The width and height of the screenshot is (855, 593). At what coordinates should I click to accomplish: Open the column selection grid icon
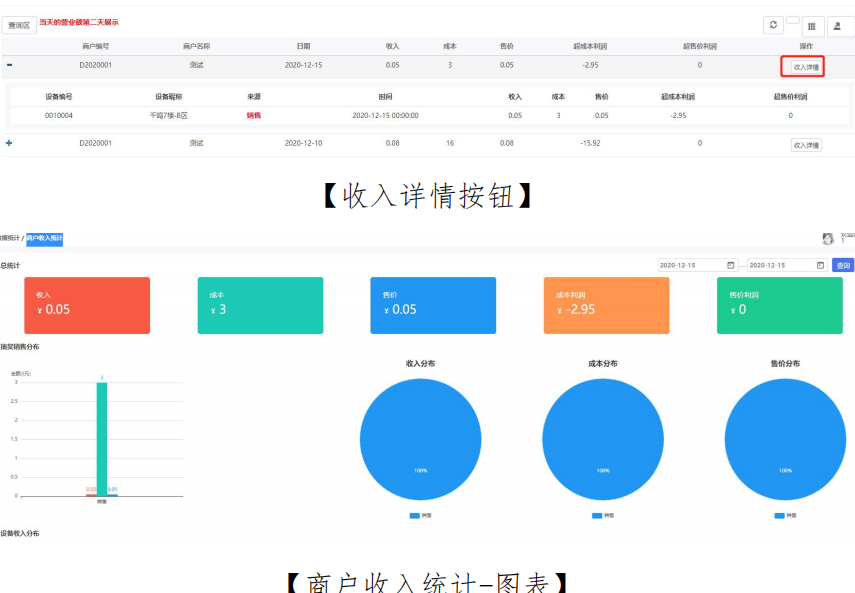pos(811,26)
